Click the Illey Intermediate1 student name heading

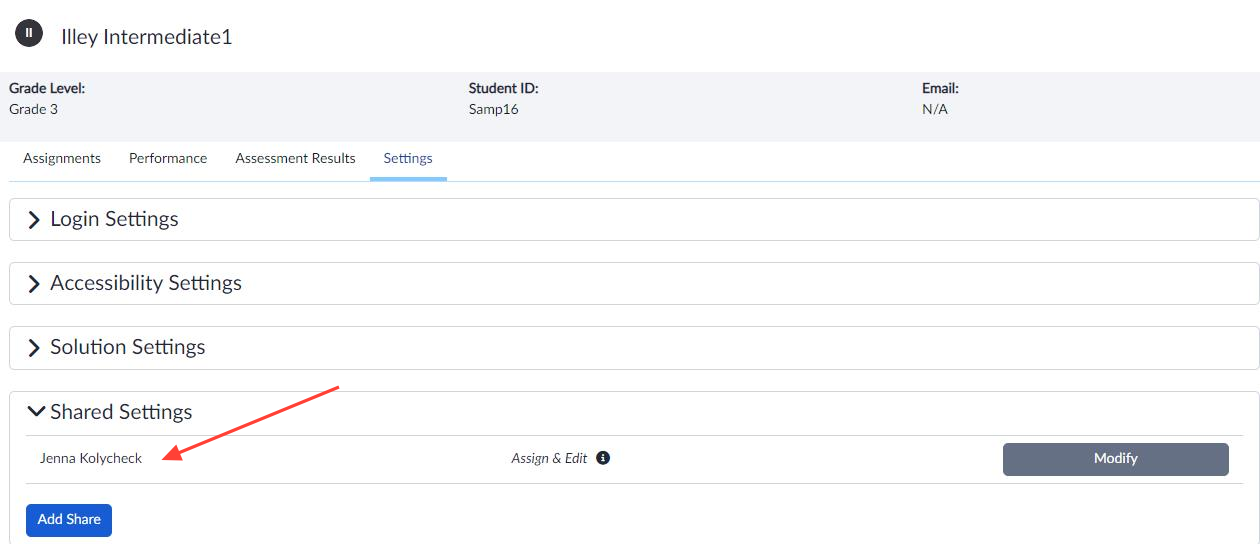click(146, 37)
